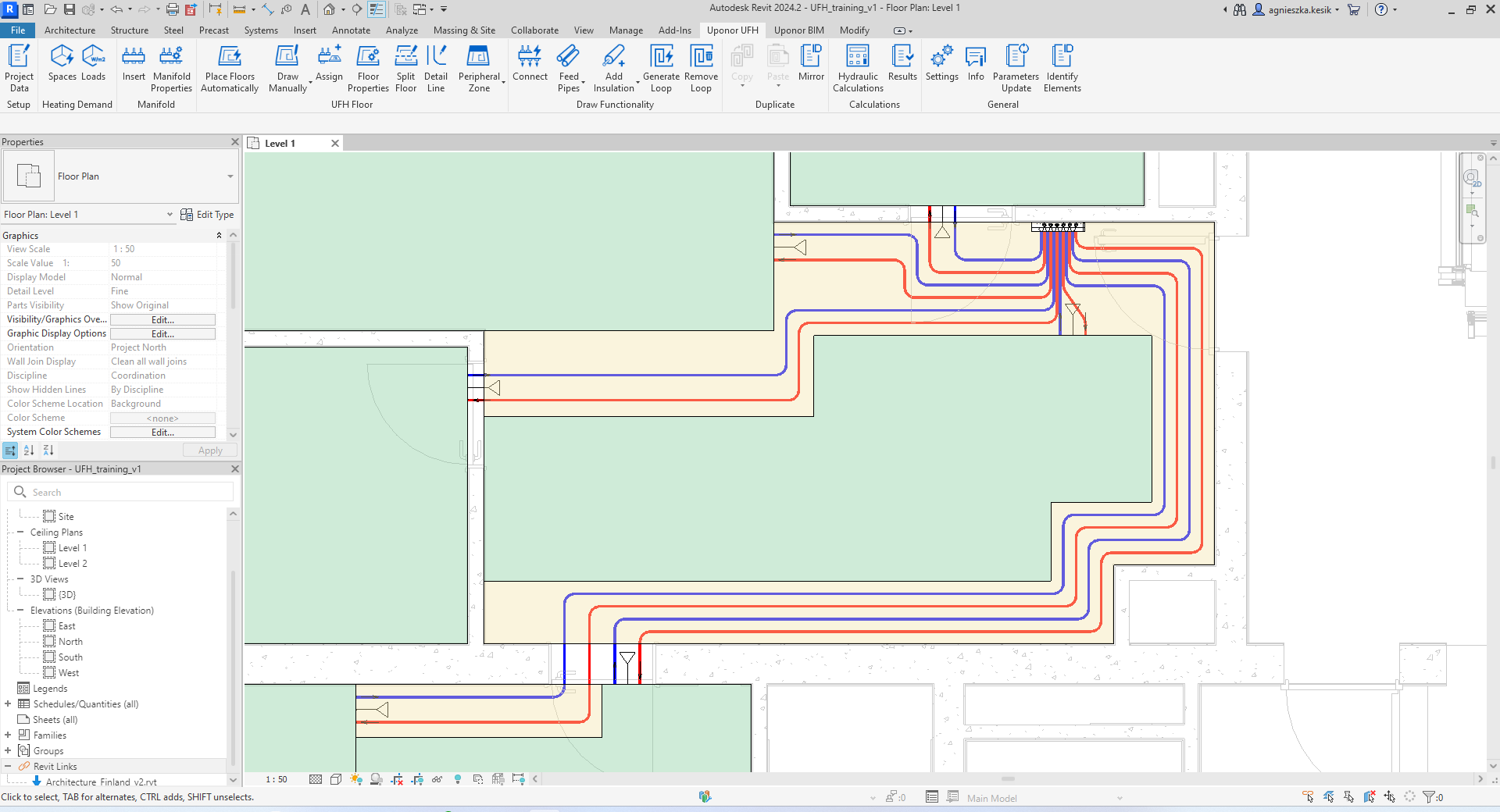Click the Identify Elements tool

[1062, 68]
